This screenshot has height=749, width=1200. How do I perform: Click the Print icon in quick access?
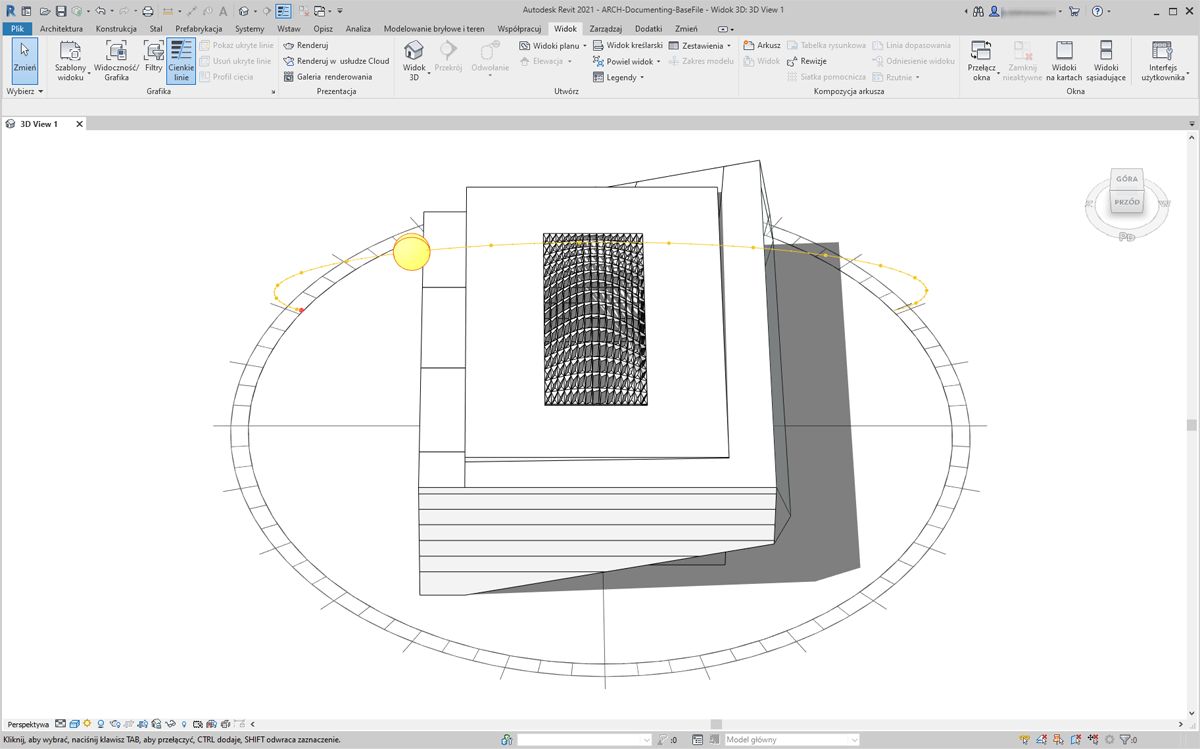(148, 10)
